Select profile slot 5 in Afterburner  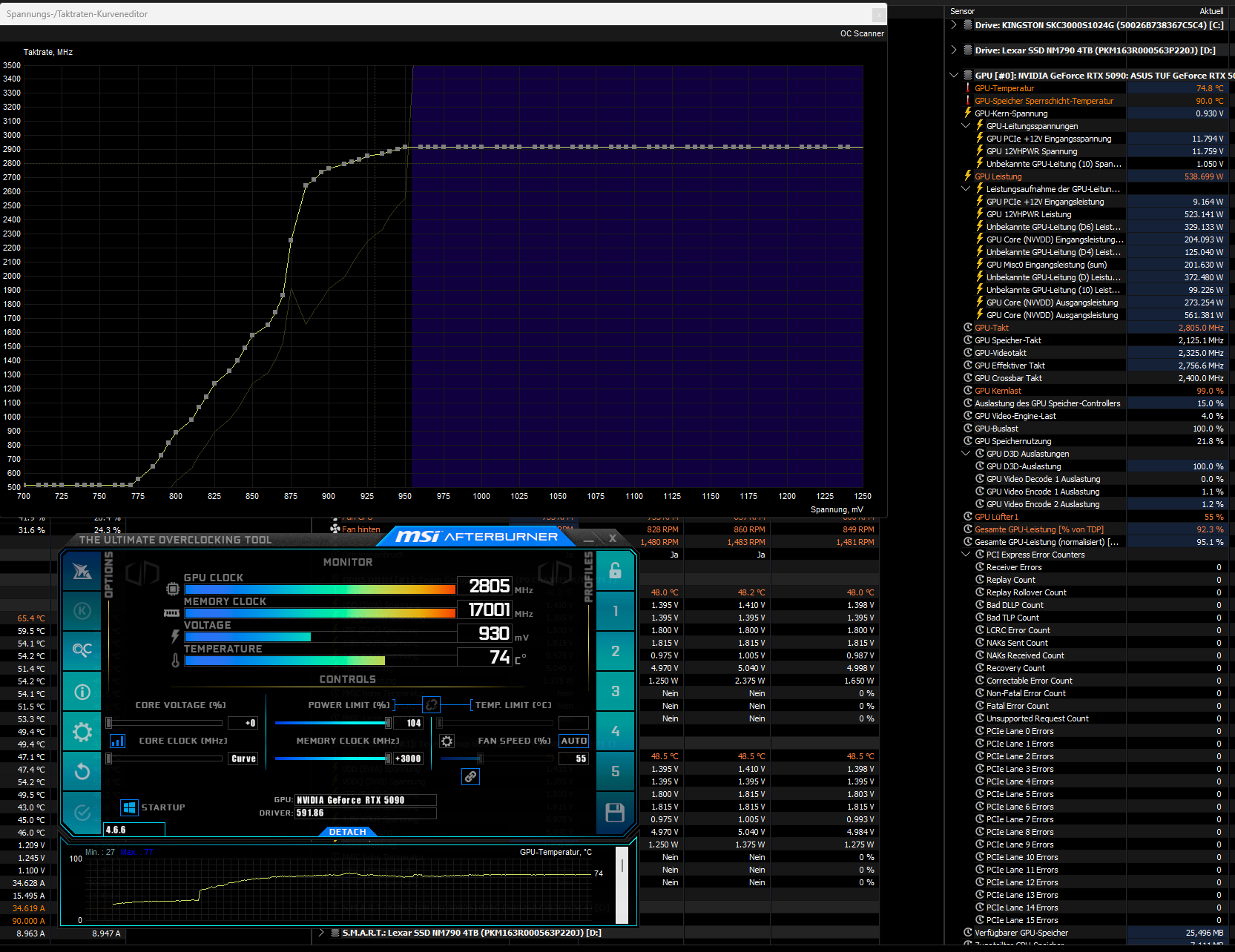(x=615, y=771)
